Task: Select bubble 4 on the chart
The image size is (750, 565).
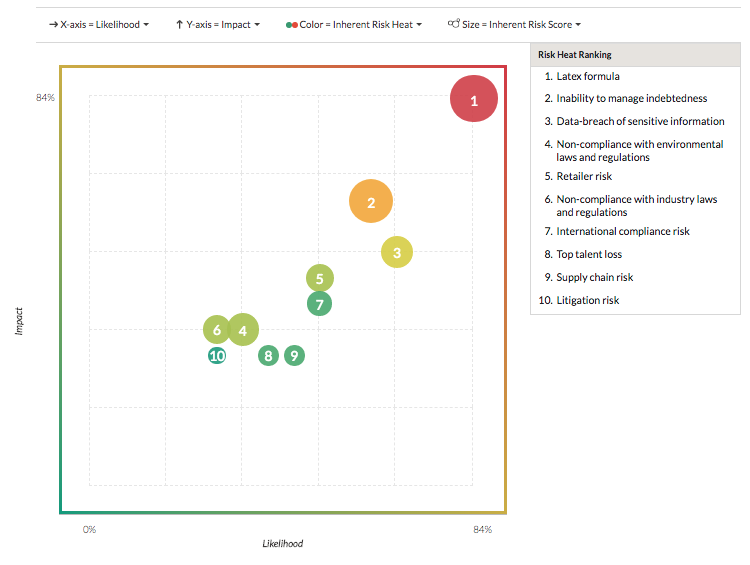Action: 243,329
